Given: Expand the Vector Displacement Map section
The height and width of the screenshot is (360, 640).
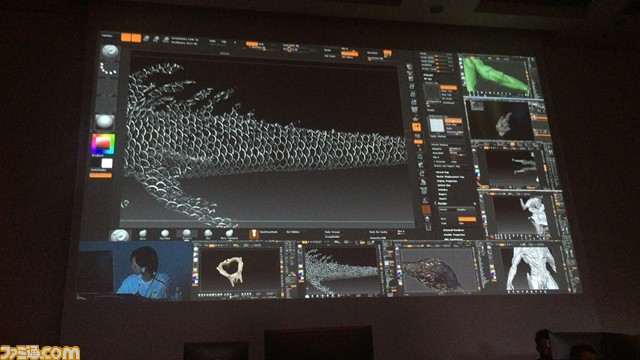Looking at the screenshot, I should [450, 177].
